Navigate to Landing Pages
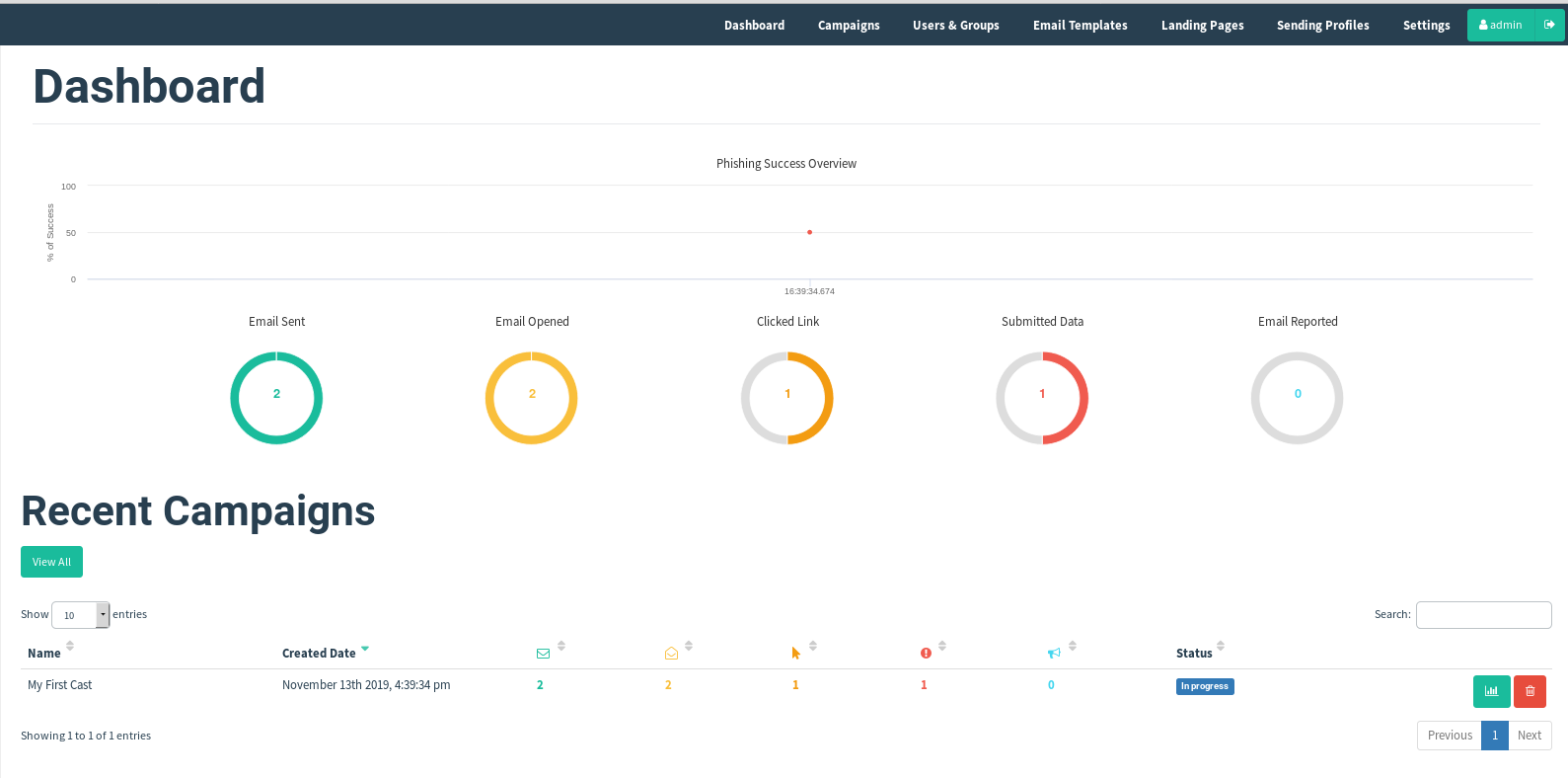The height and width of the screenshot is (778, 1568). coord(1202,26)
